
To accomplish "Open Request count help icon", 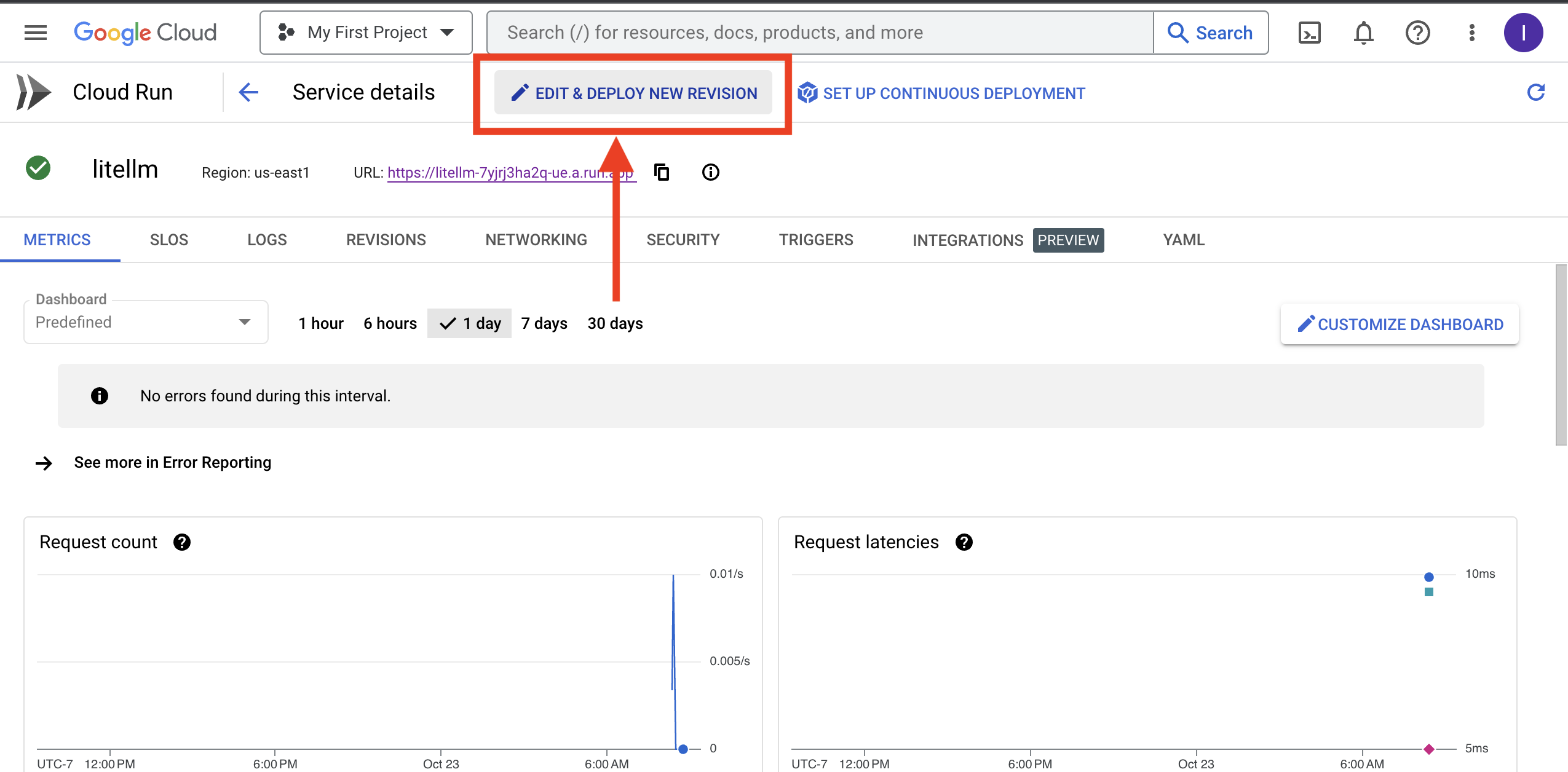I will click(x=182, y=542).
